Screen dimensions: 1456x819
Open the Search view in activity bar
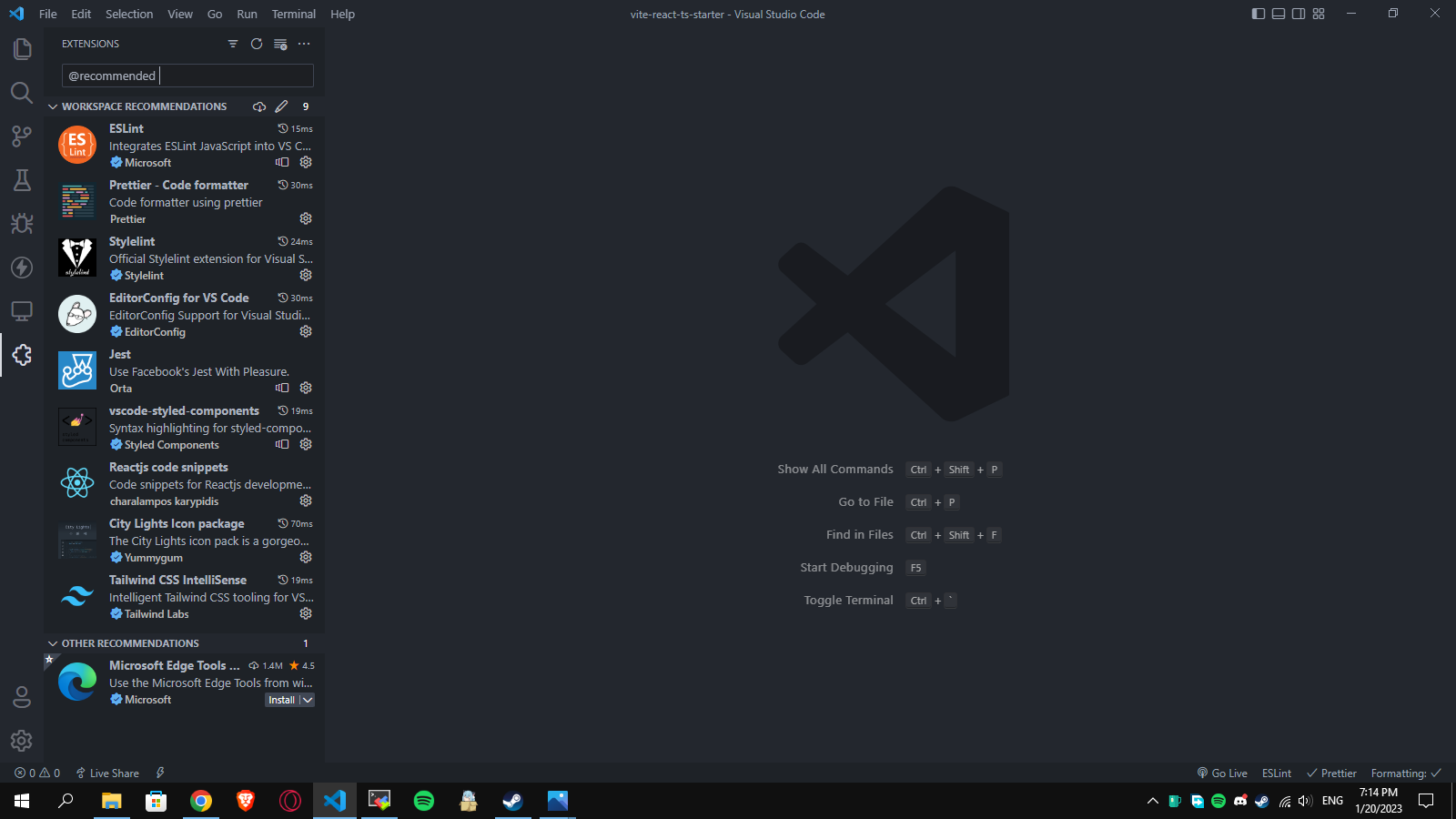pos(22,93)
